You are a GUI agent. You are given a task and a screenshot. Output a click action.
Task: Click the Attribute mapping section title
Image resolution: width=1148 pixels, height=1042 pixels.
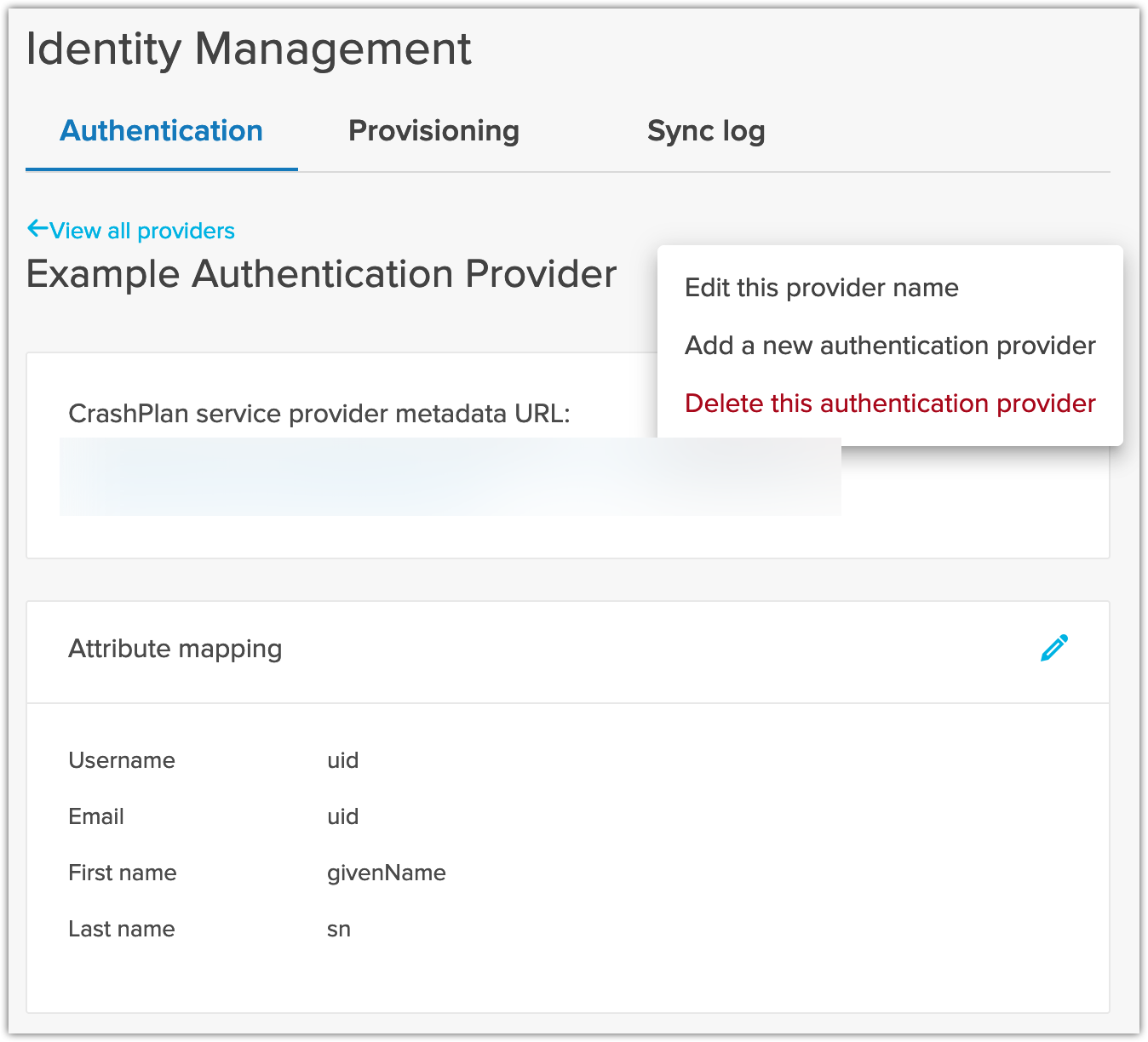click(x=175, y=649)
